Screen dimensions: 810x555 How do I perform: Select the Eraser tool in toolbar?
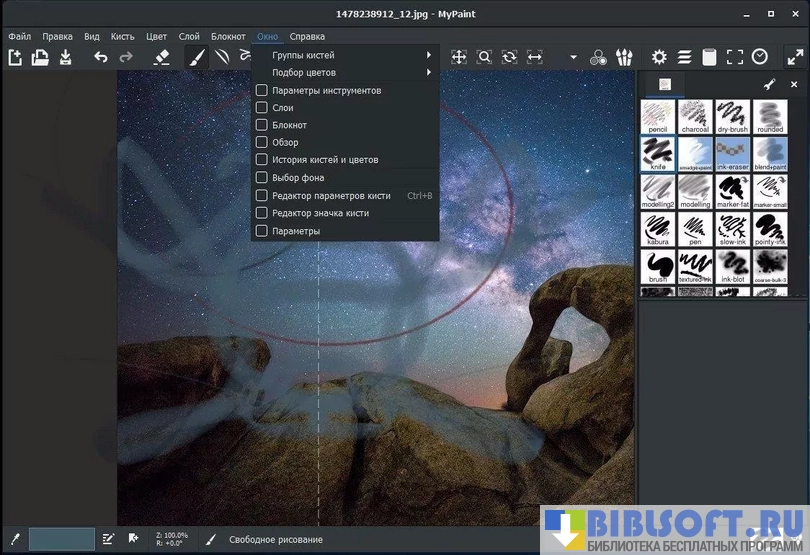point(162,57)
